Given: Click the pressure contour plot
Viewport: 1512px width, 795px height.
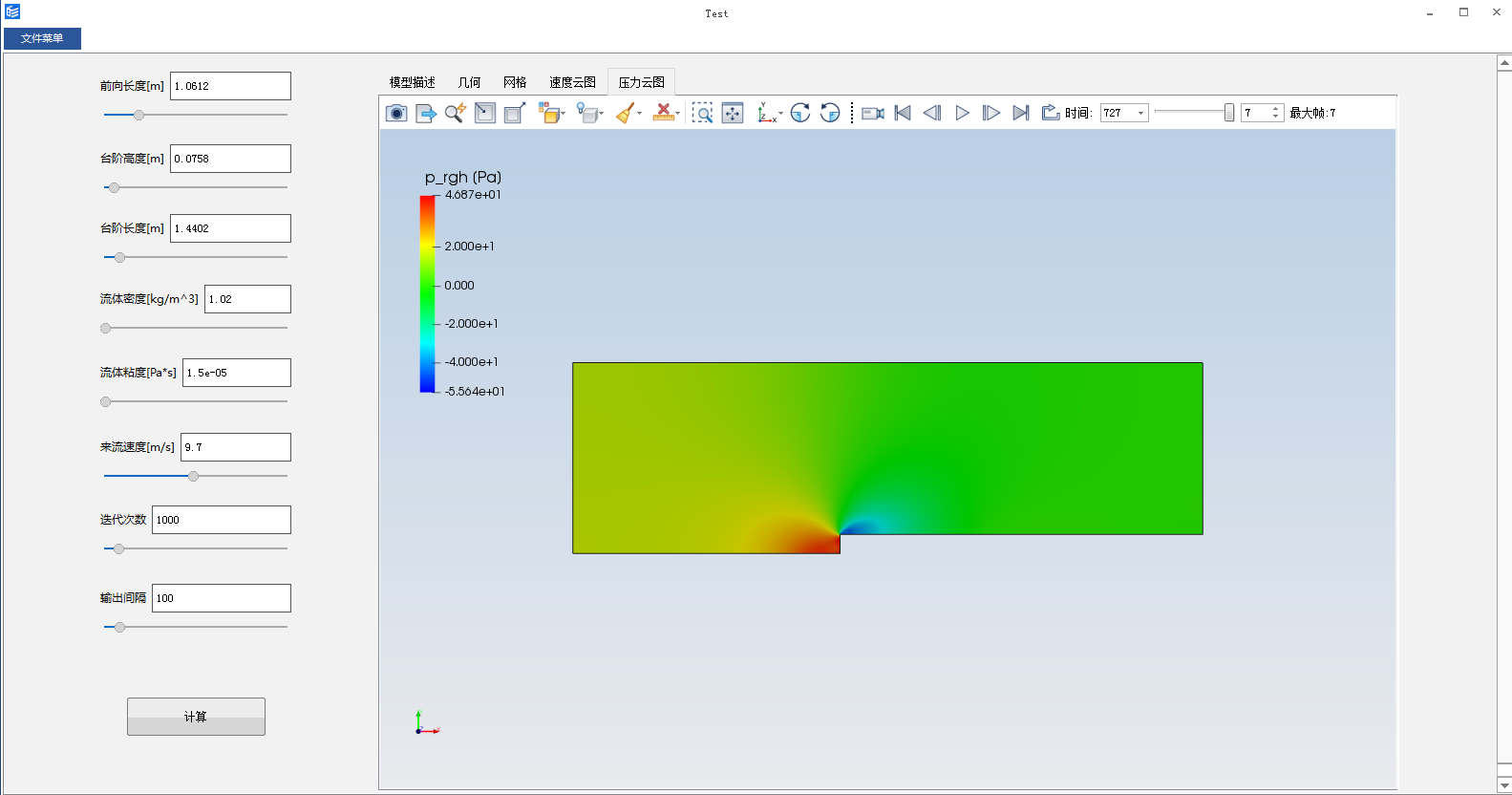Looking at the screenshot, I should click(x=887, y=458).
